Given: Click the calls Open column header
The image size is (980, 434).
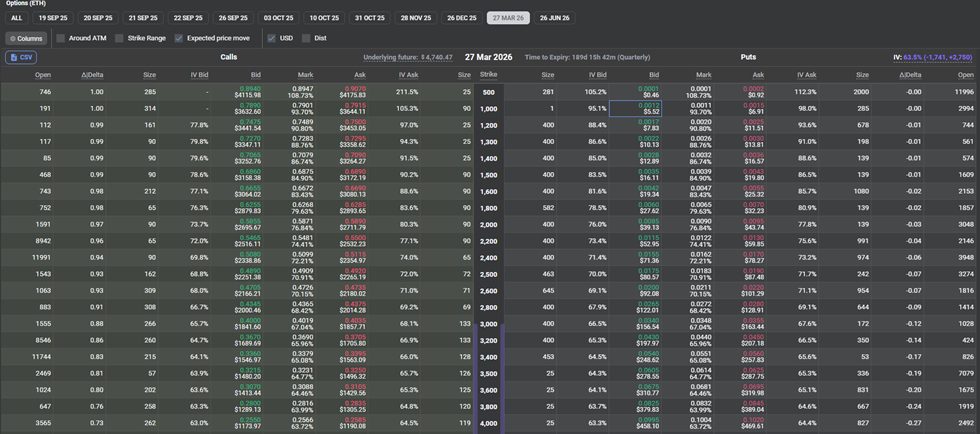Looking at the screenshot, I should click(43, 74).
